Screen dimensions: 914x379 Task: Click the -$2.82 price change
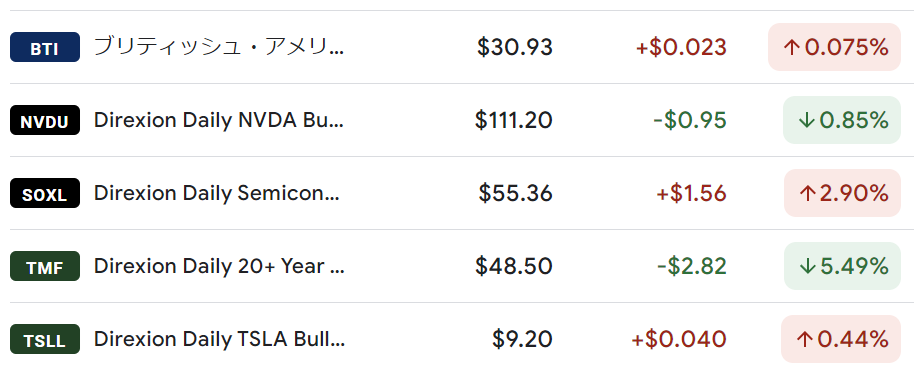point(691,266)
